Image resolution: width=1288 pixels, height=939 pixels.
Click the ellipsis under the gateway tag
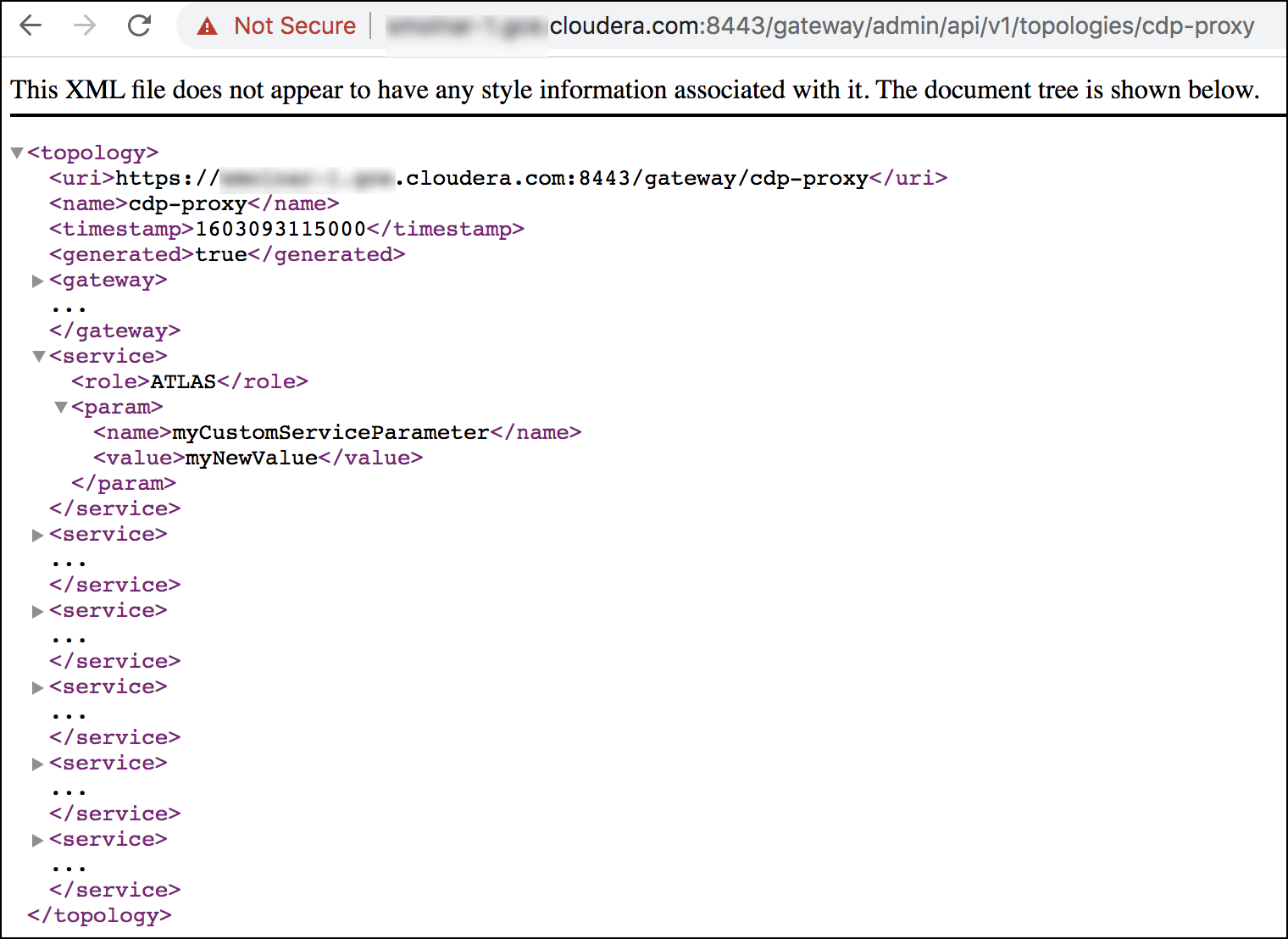(69, 308)
